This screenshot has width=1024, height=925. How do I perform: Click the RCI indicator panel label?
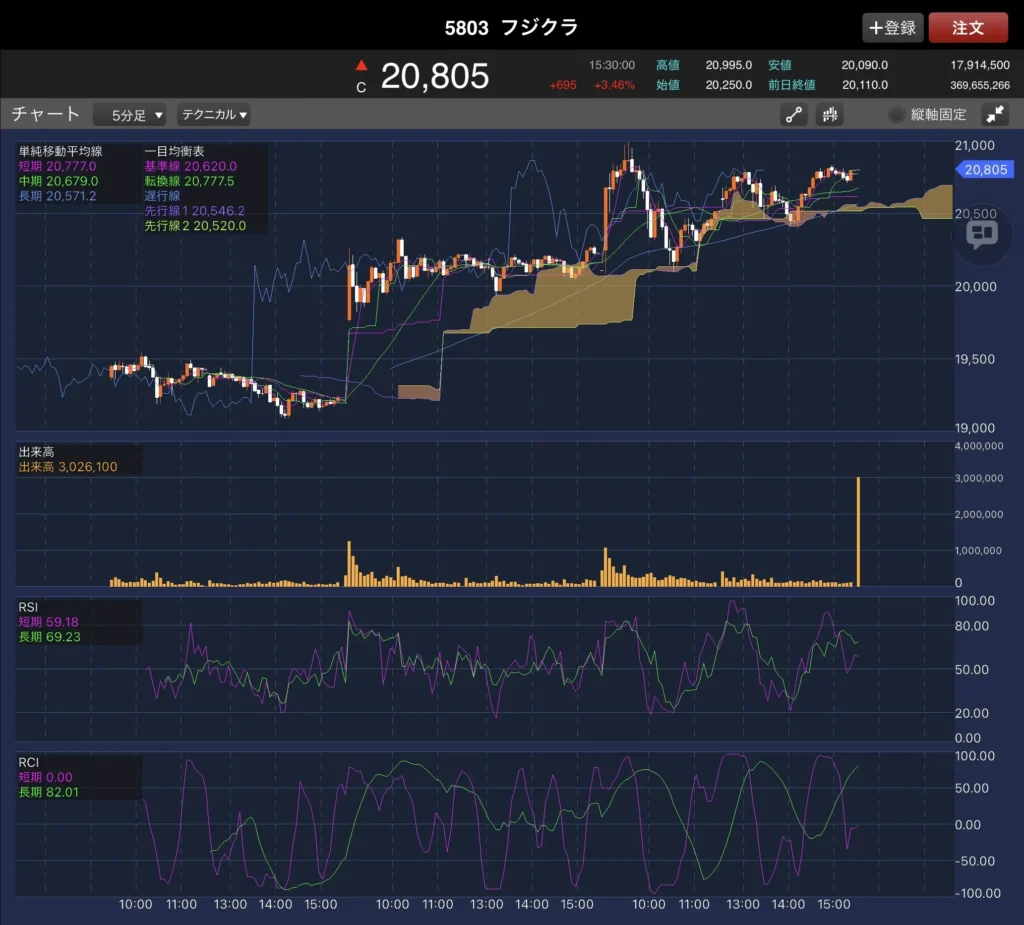click(x=29, y=763)
